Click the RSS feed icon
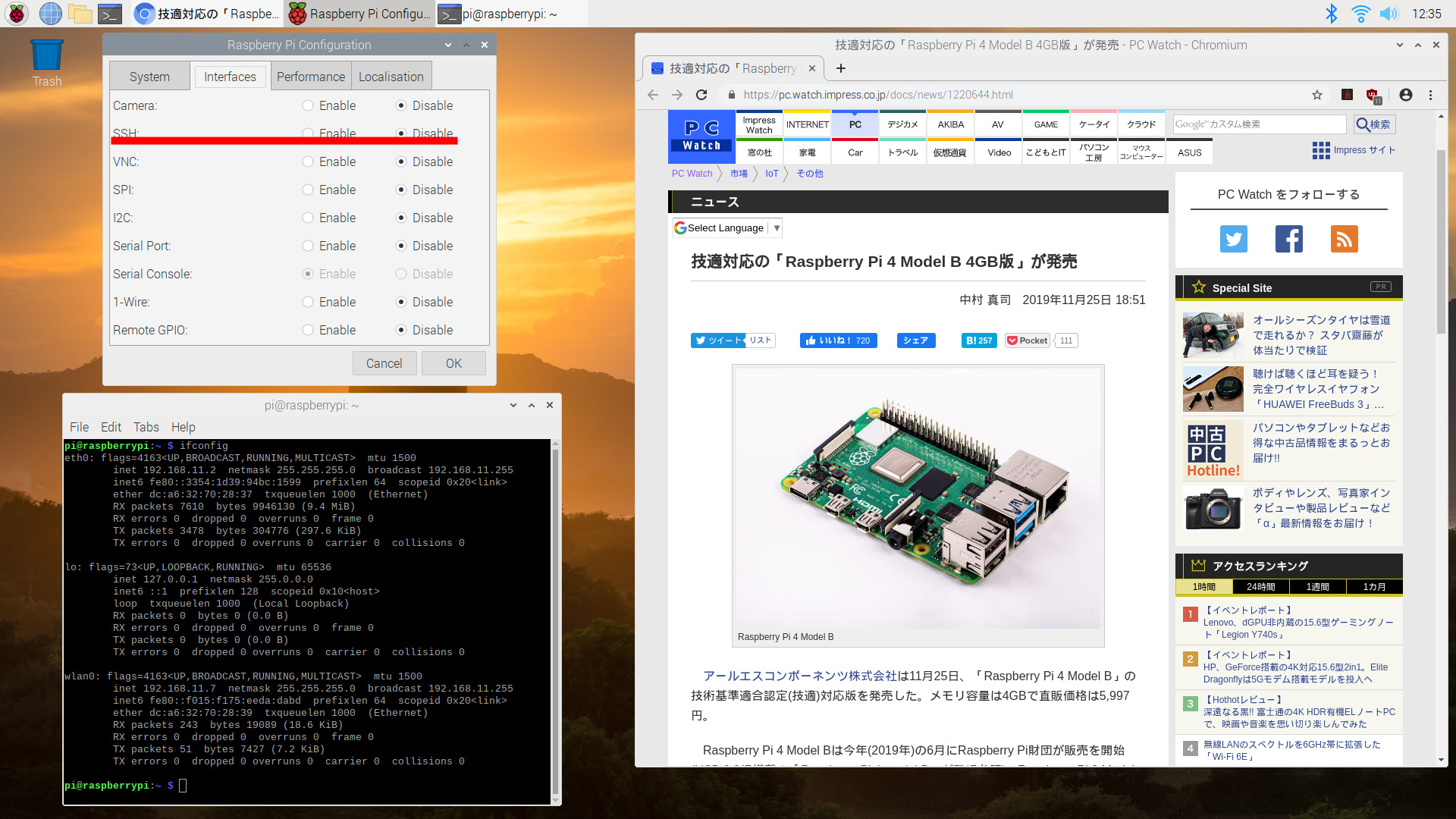Viewport: 1456px width, 819px height. pyautogui.click(x=1344, y=239)
